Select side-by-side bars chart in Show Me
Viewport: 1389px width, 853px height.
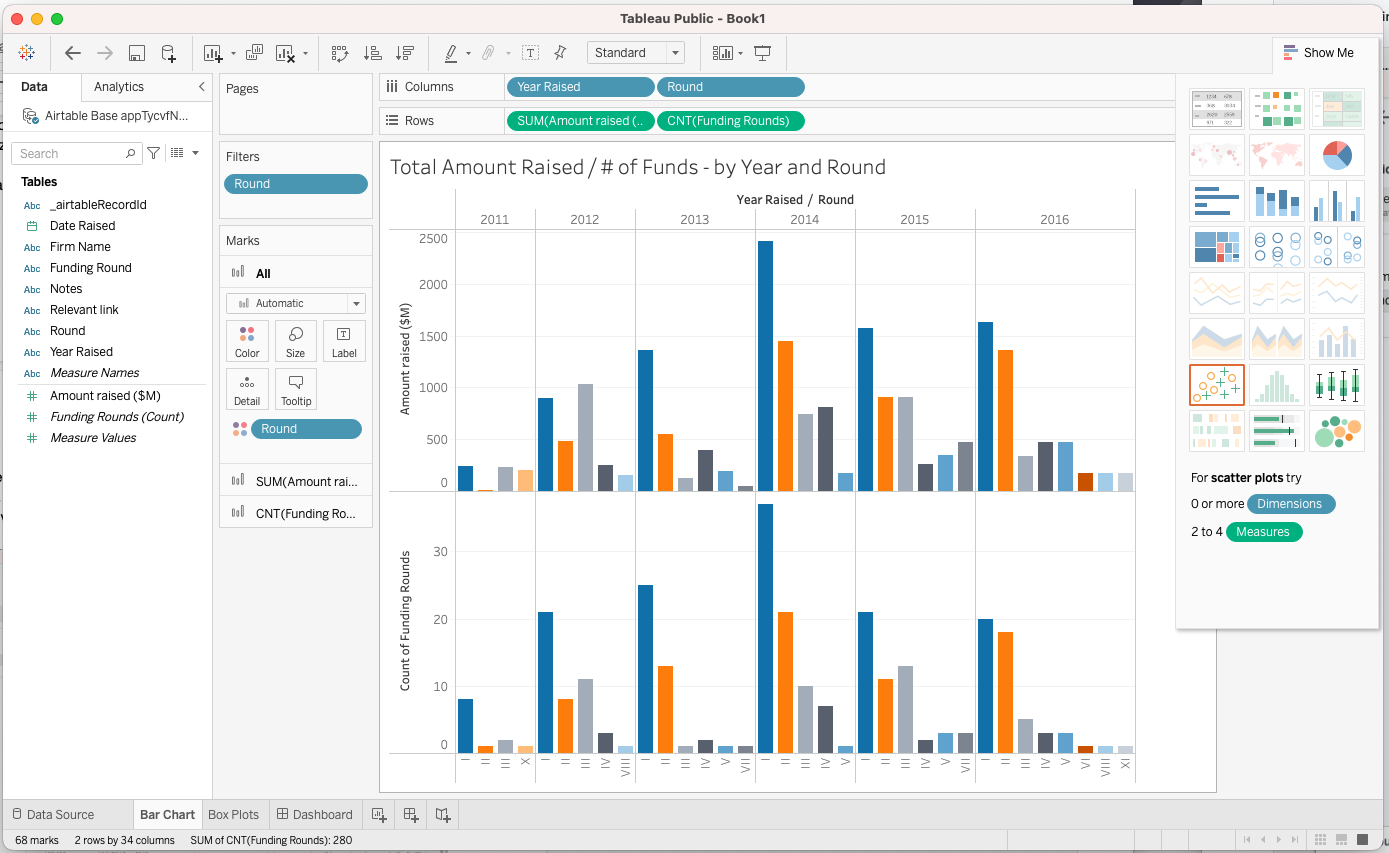1337,200
